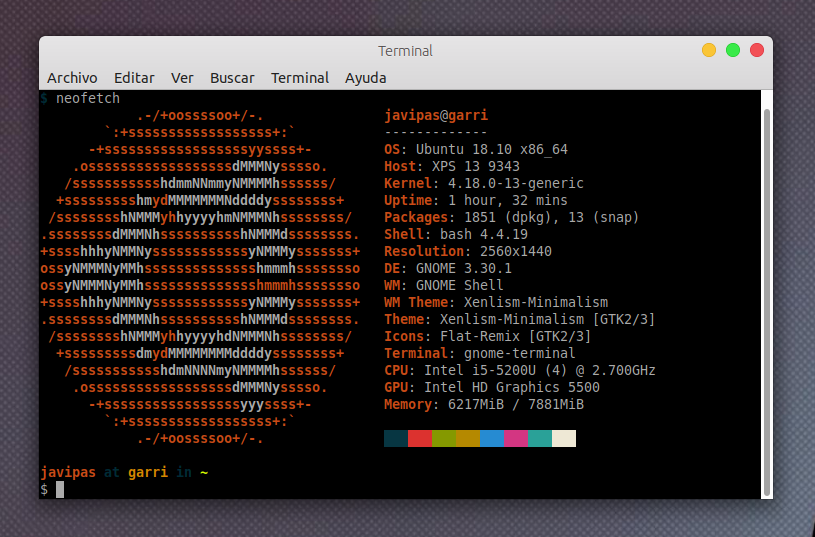This screenshot has width=815, height=537.
Task: Click the red color block in neofetch palette
Action: [420, 438]
